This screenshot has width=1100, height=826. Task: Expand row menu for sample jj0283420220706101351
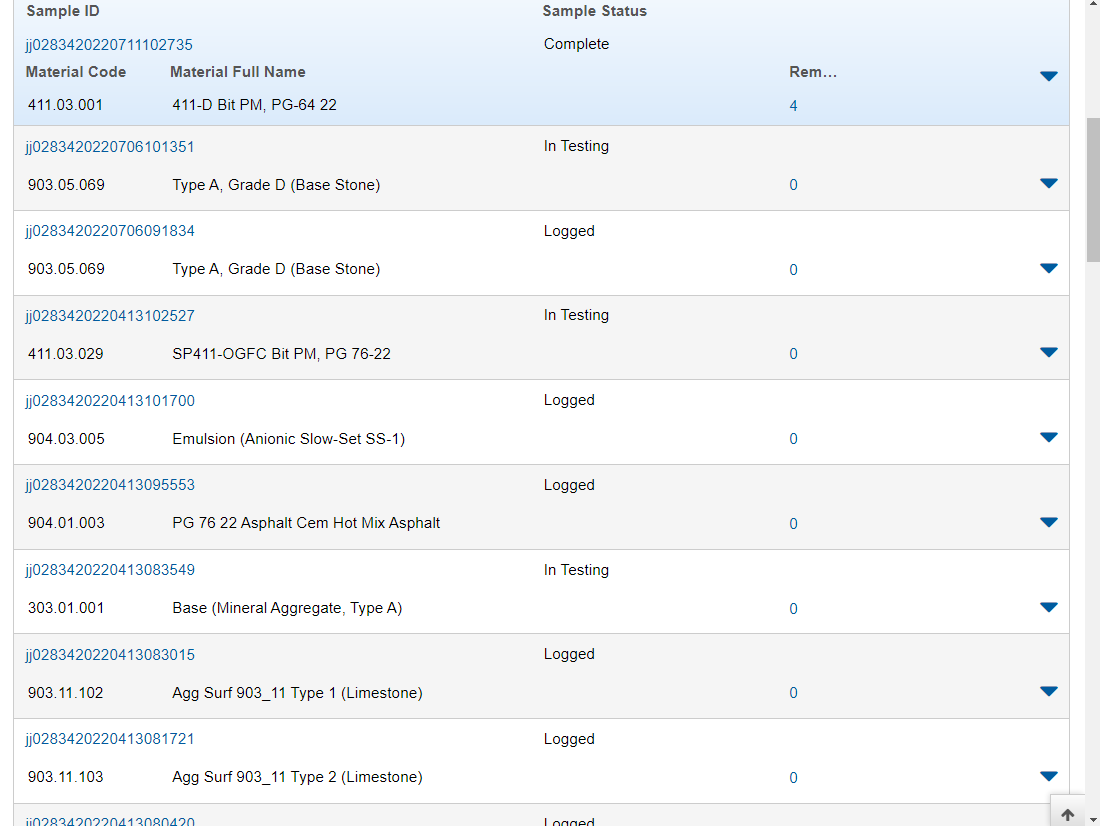click(1049, 183)
